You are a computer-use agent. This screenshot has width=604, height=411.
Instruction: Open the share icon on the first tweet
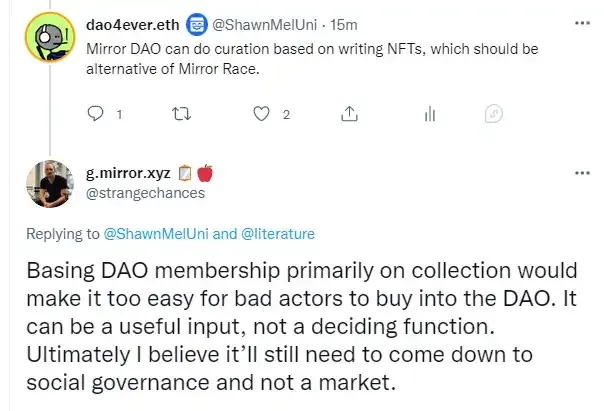(349, 114)
